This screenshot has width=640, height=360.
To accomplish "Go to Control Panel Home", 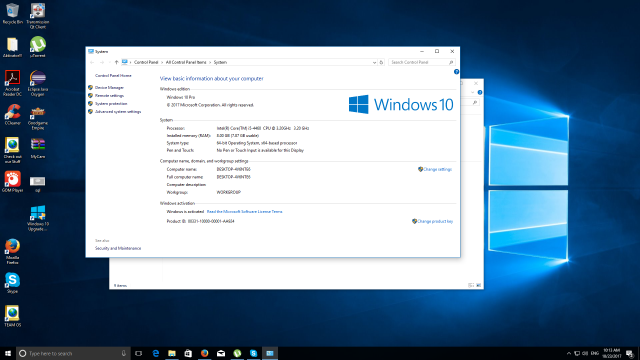I will point(113,76).
